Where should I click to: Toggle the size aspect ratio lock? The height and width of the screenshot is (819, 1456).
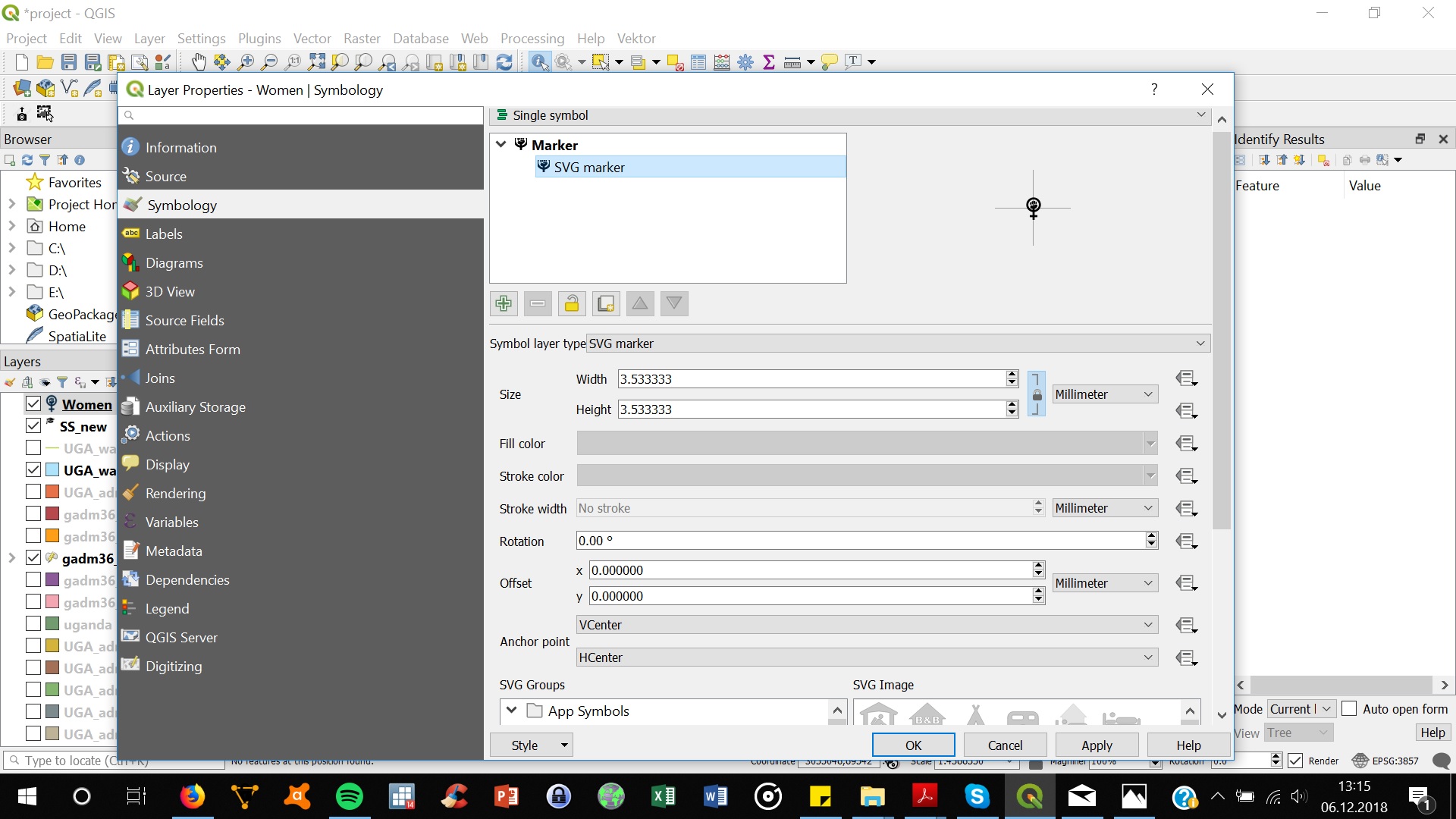pos(1037,394)
